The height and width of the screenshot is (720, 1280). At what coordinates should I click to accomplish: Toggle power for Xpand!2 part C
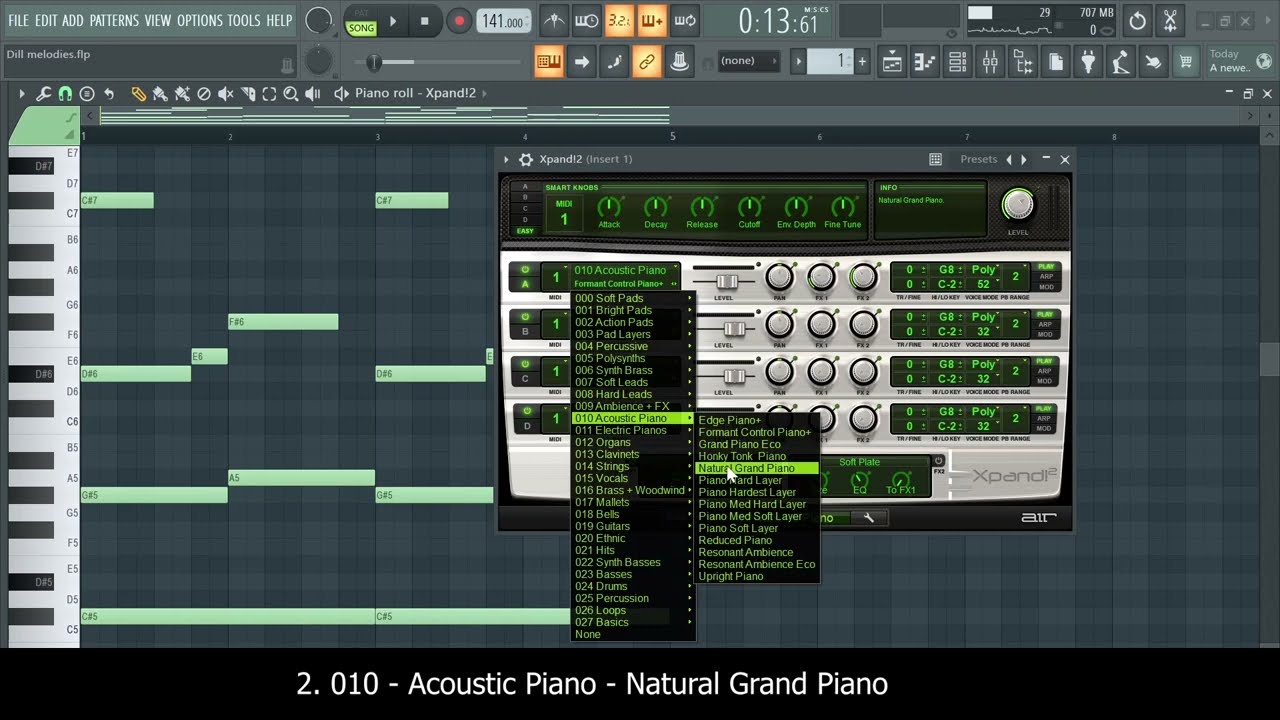[x=525, y=364]
